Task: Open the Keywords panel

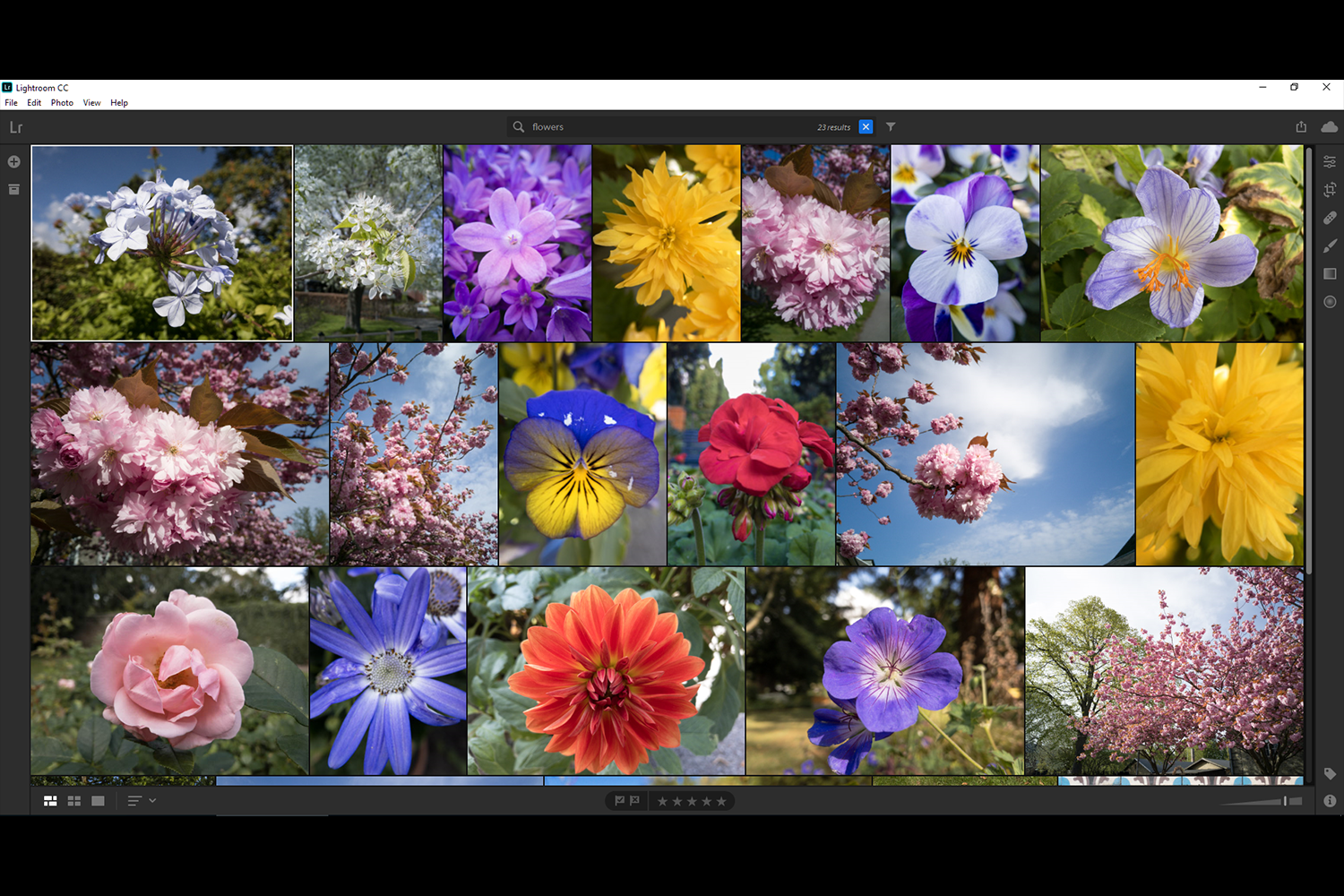Action: [x=1330, y=773]
